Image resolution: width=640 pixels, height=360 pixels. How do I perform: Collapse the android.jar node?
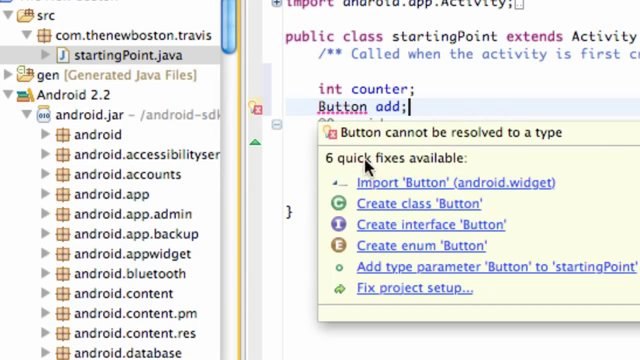tap(27, 115)
